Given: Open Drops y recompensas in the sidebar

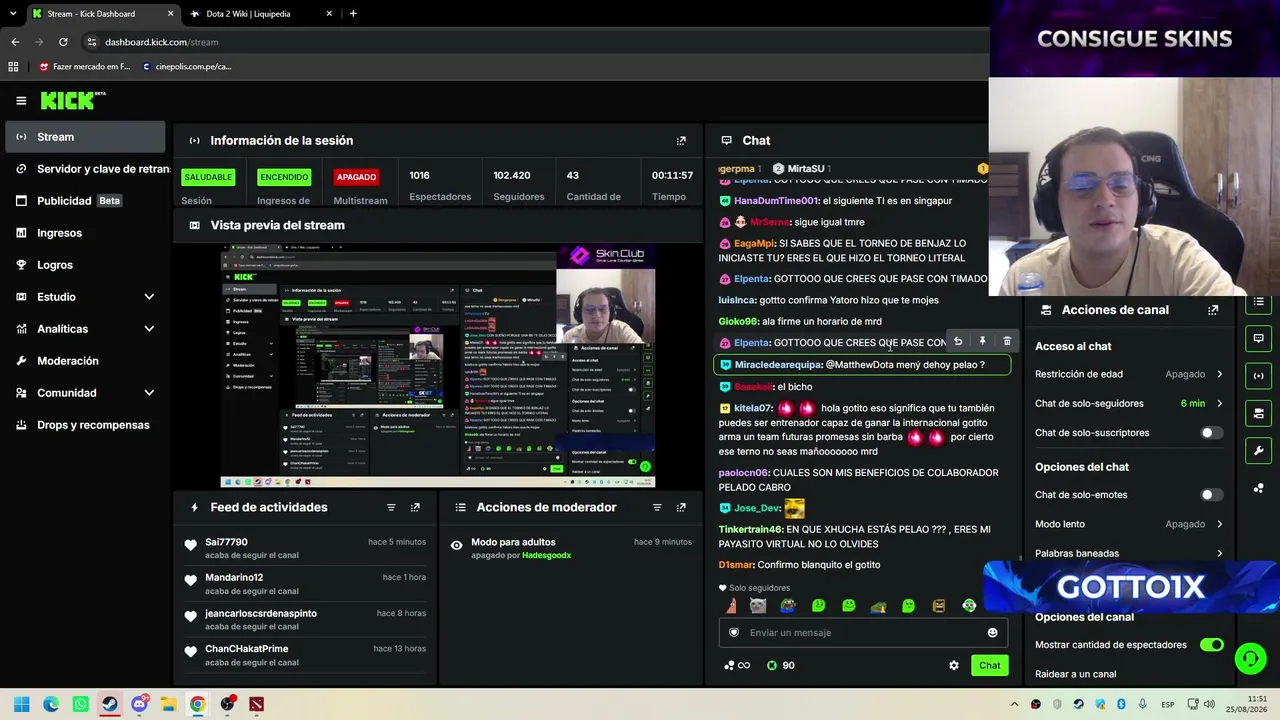Looking at the screenshot, I should [x=85, y=425].
